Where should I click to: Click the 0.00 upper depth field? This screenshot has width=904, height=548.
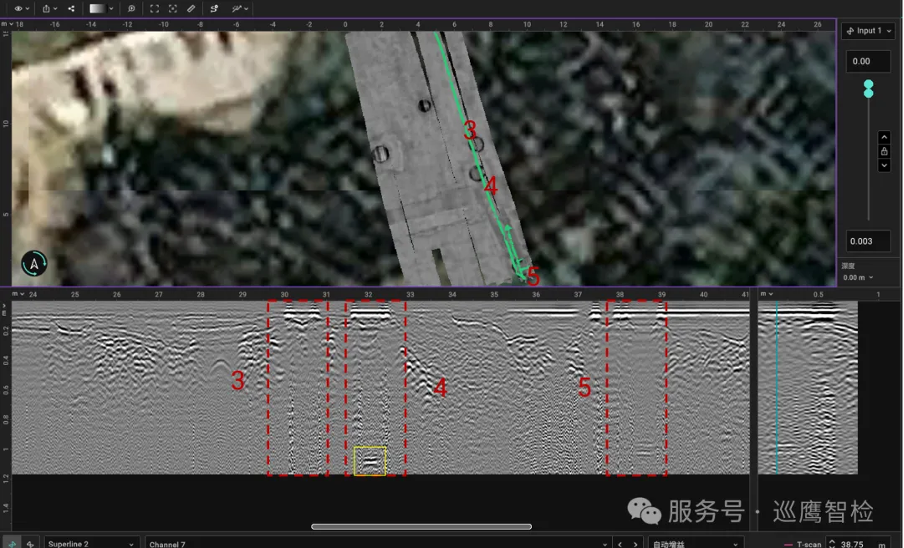click(866, 62)
